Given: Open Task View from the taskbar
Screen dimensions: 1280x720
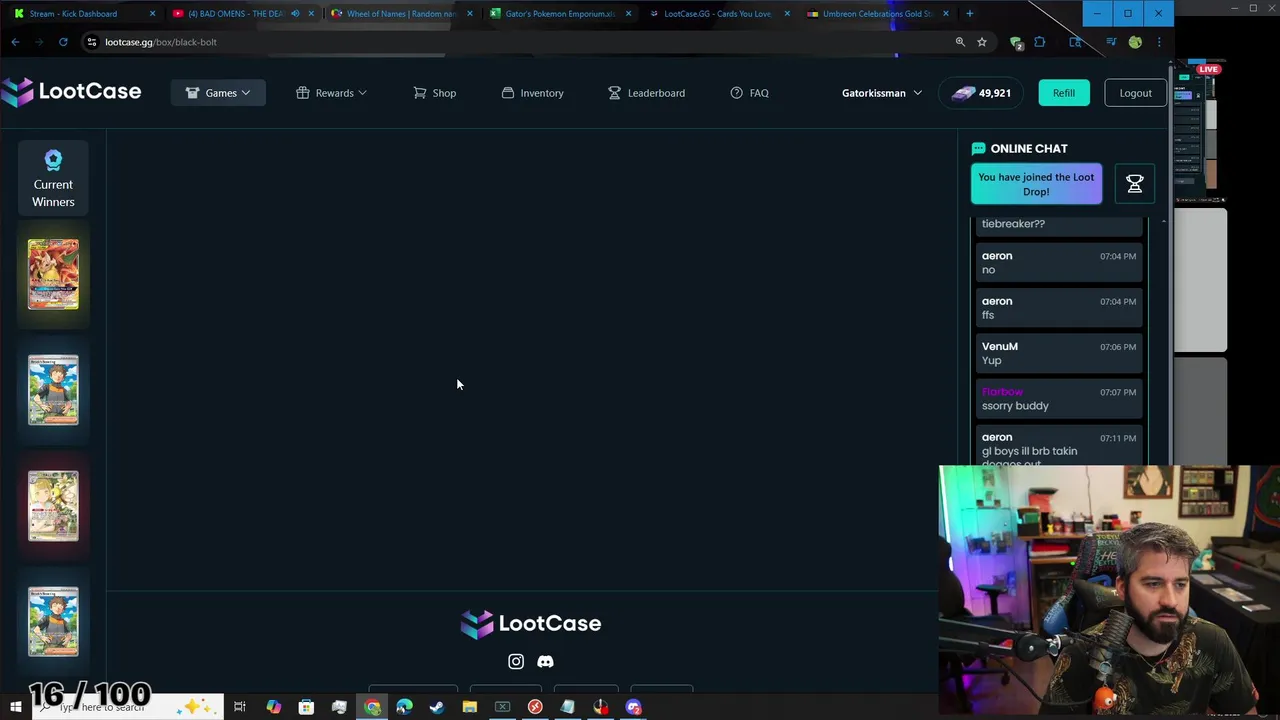Looking at the screenshot, I should [240, 707].
